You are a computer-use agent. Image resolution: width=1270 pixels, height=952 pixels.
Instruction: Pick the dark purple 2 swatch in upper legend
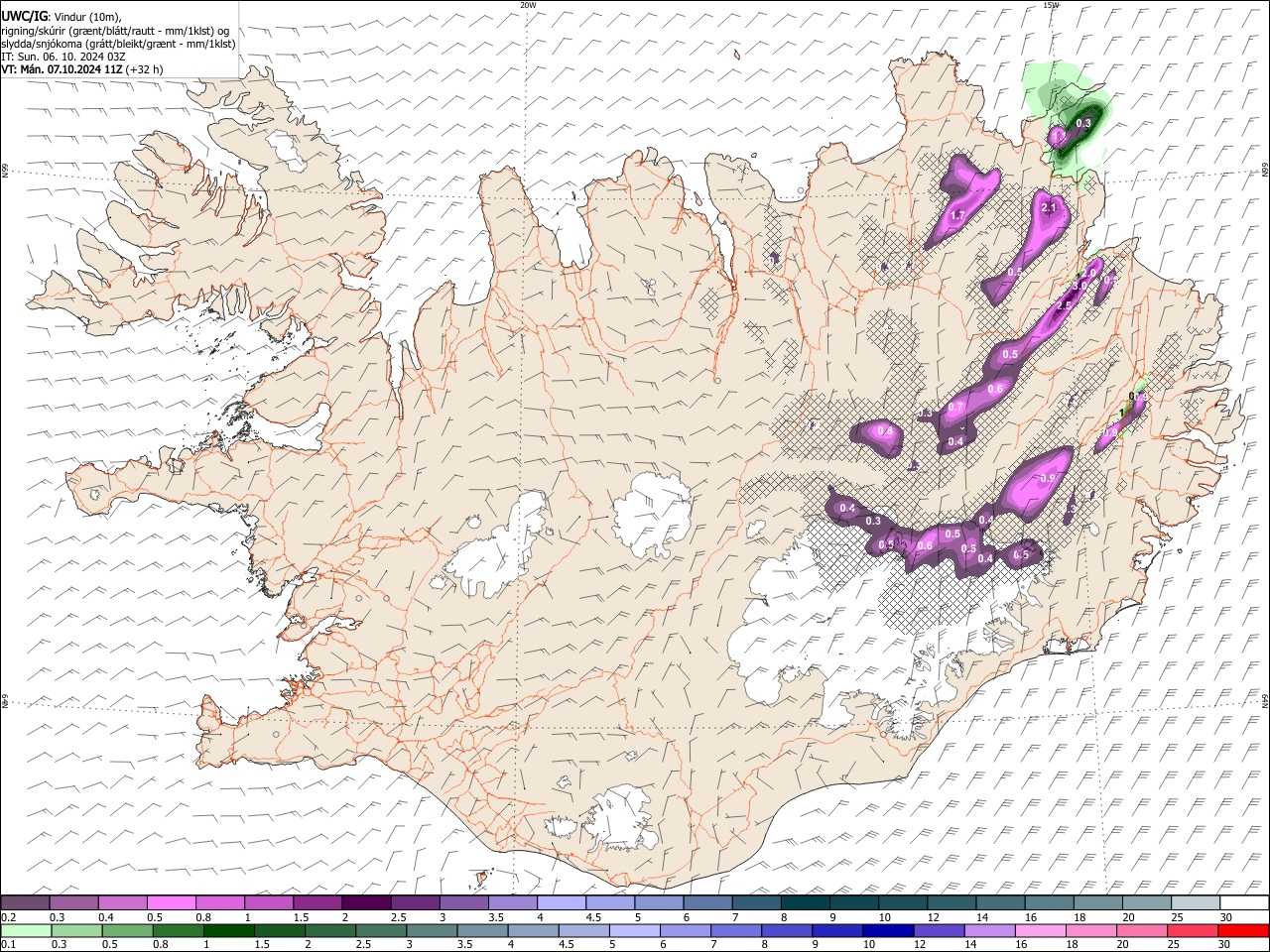pos(366,902)
